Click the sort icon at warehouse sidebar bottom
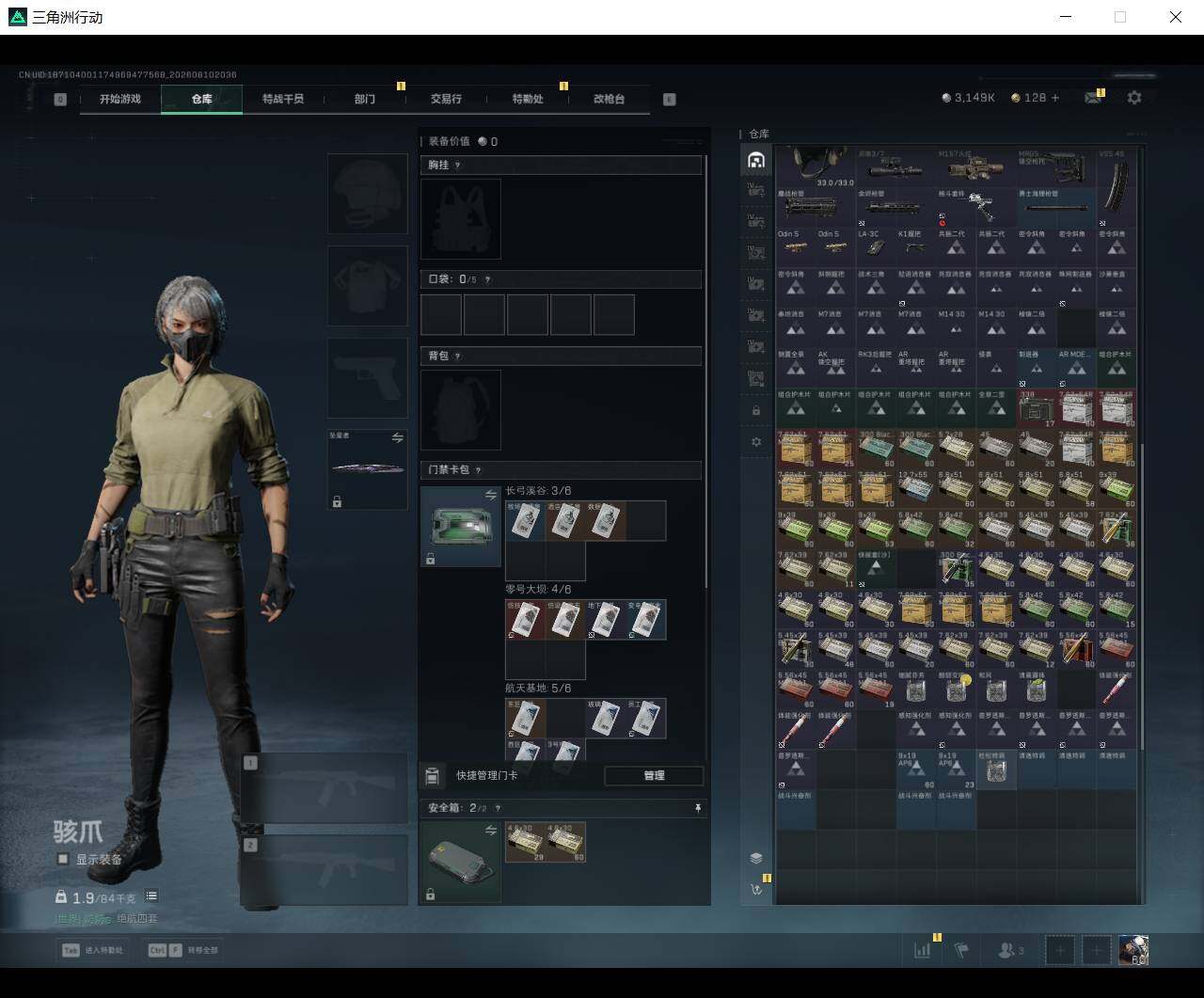Viewport: 1204px width, 998px height. [755, 889]
